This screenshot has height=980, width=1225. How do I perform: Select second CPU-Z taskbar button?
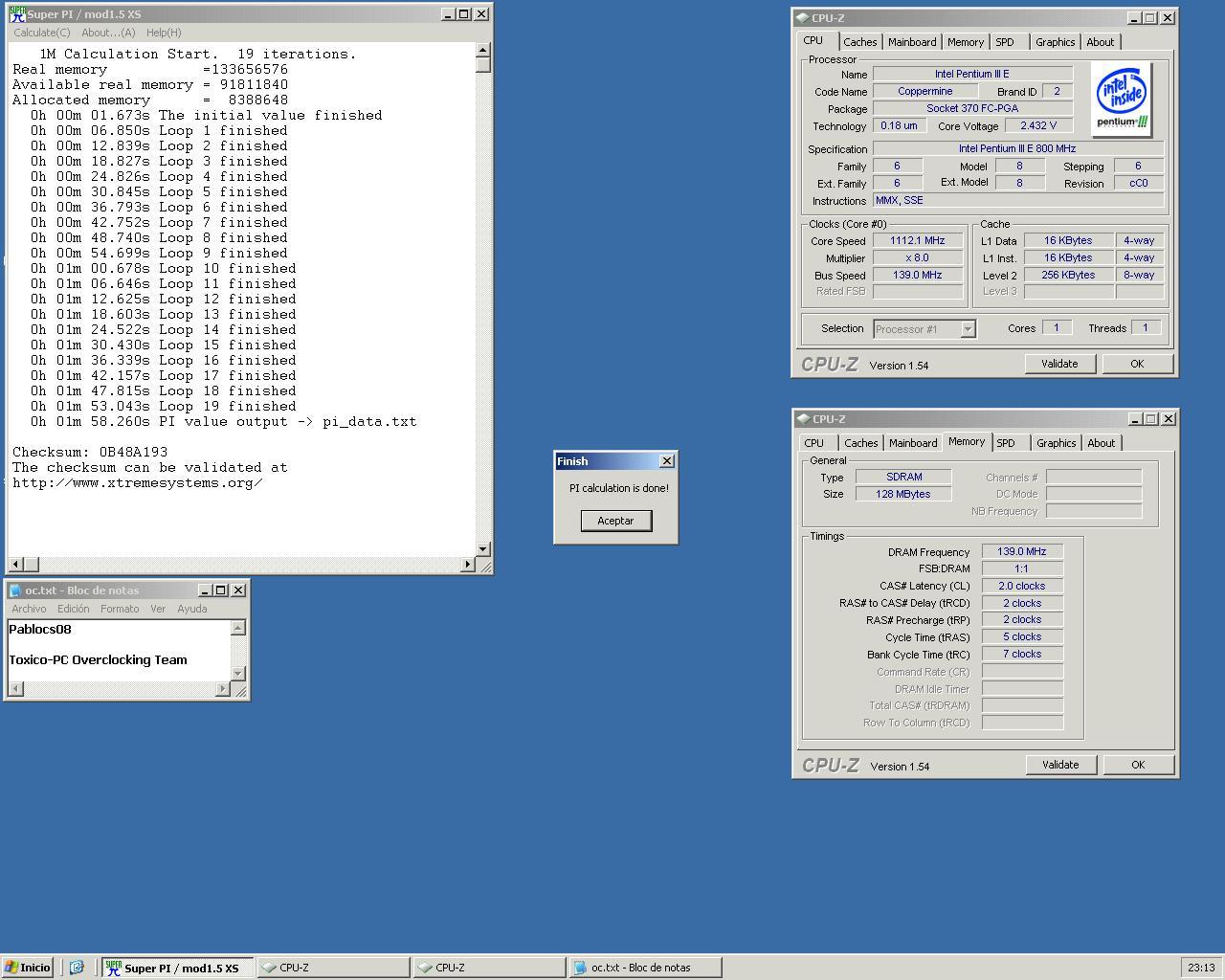click(x=489, y=968)
